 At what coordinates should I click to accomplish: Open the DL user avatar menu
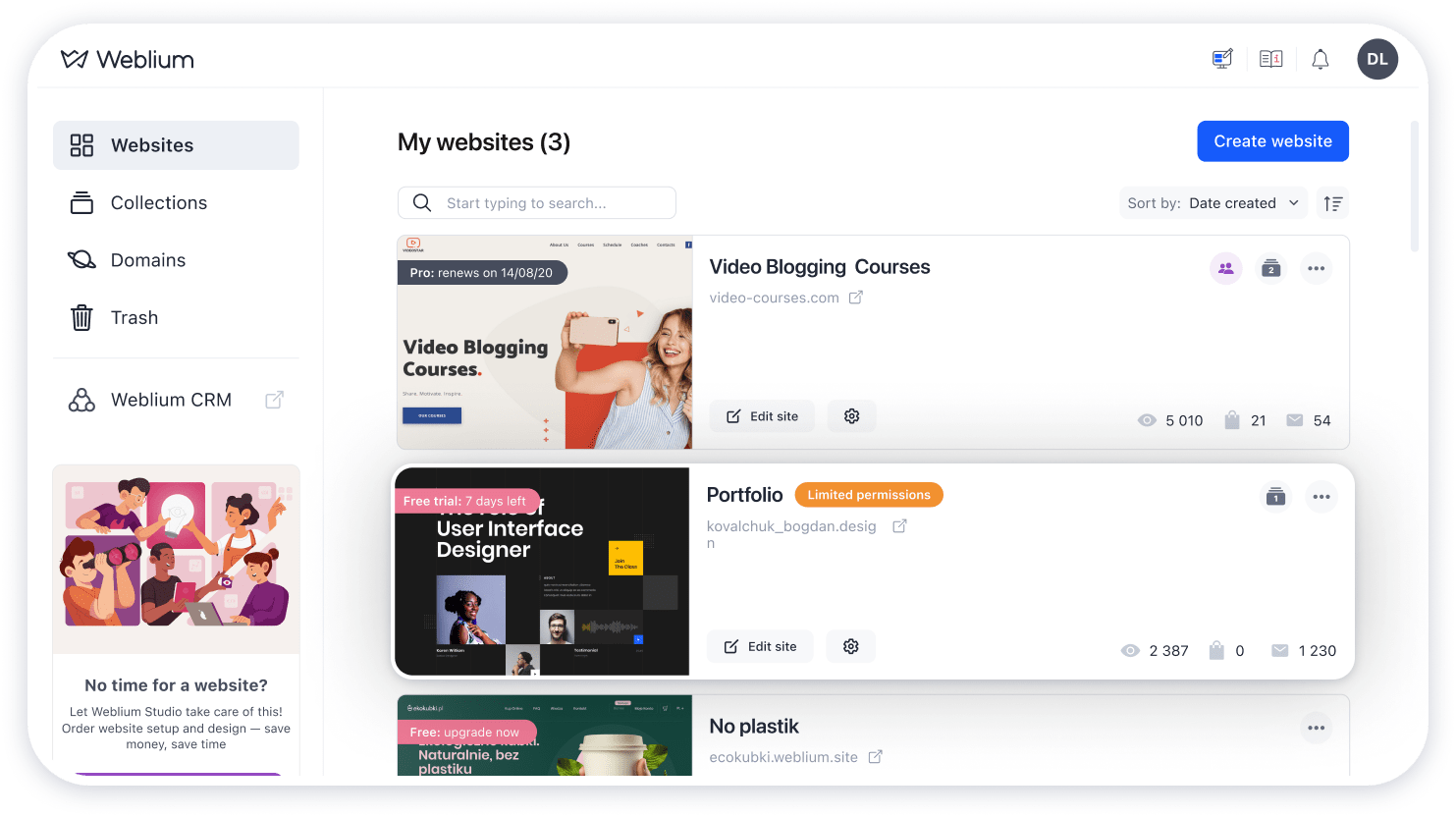[1377, 59]
